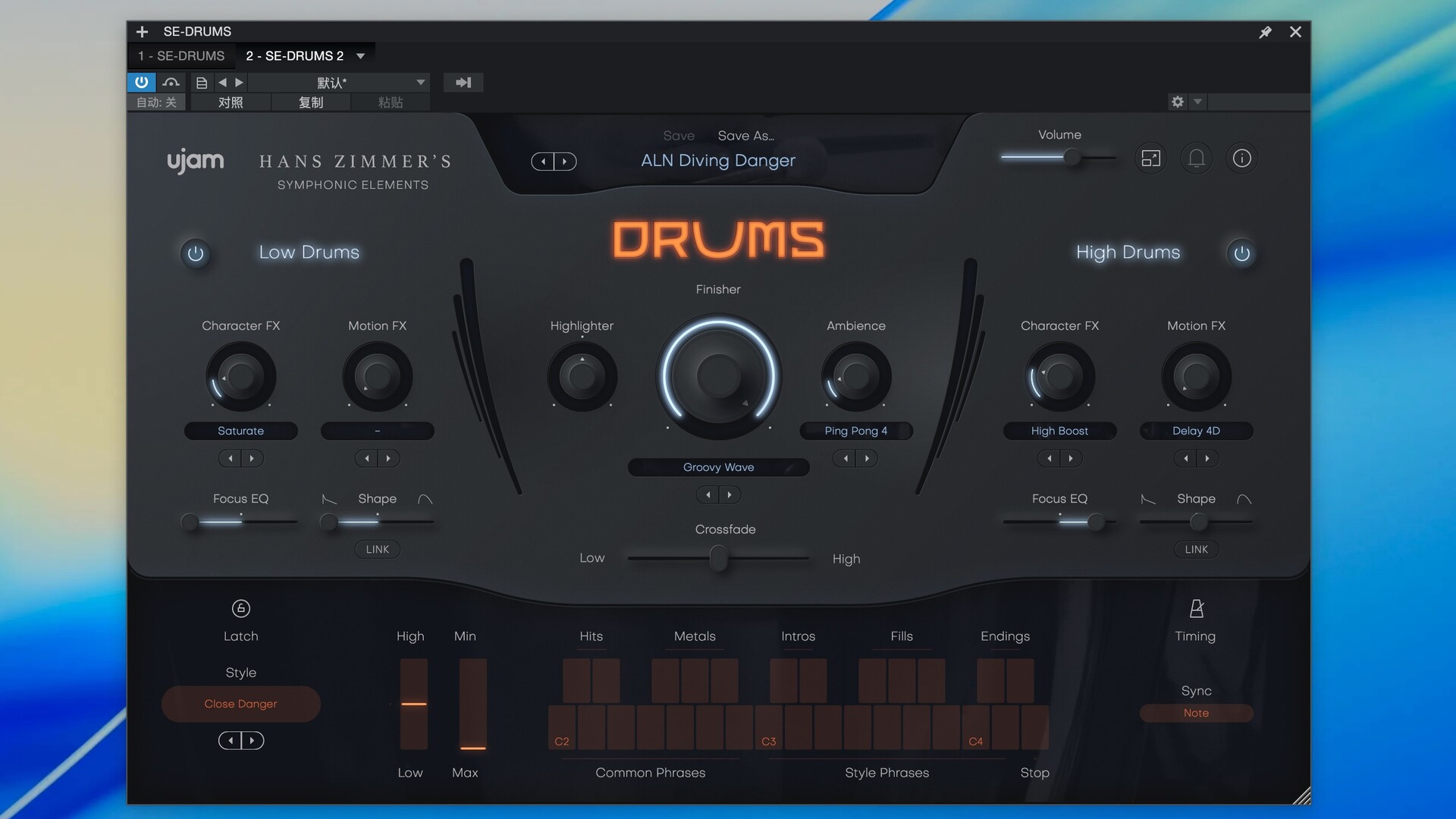Click previous Groovy Wave finisher arrow
Viewport: 1456px width, 819px height.
coord(708,494)
